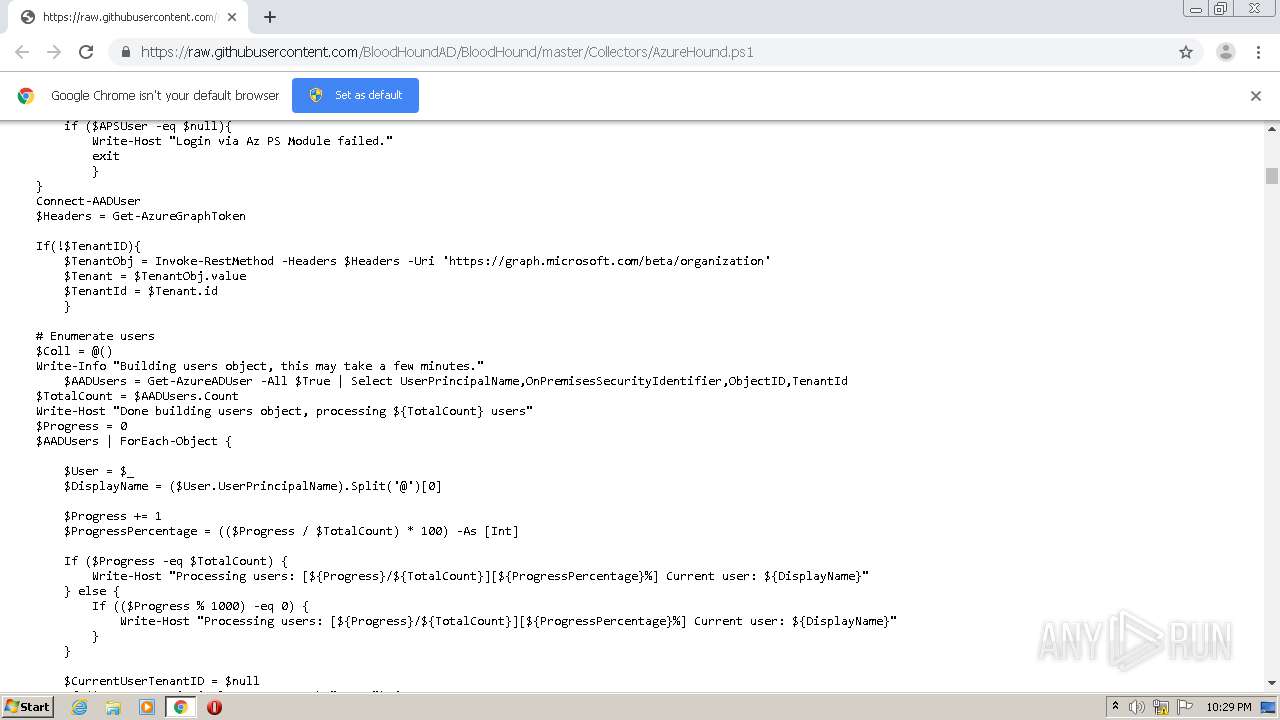1280x720 pixels.
Task: Click the 'Connect-AADUser' line
Action: [88, 201]
